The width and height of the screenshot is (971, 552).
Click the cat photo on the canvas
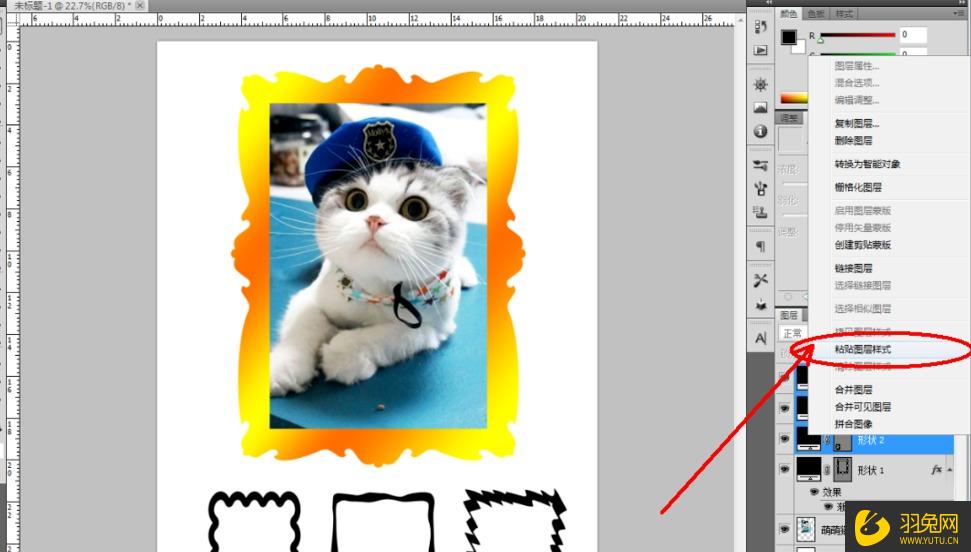378,266
